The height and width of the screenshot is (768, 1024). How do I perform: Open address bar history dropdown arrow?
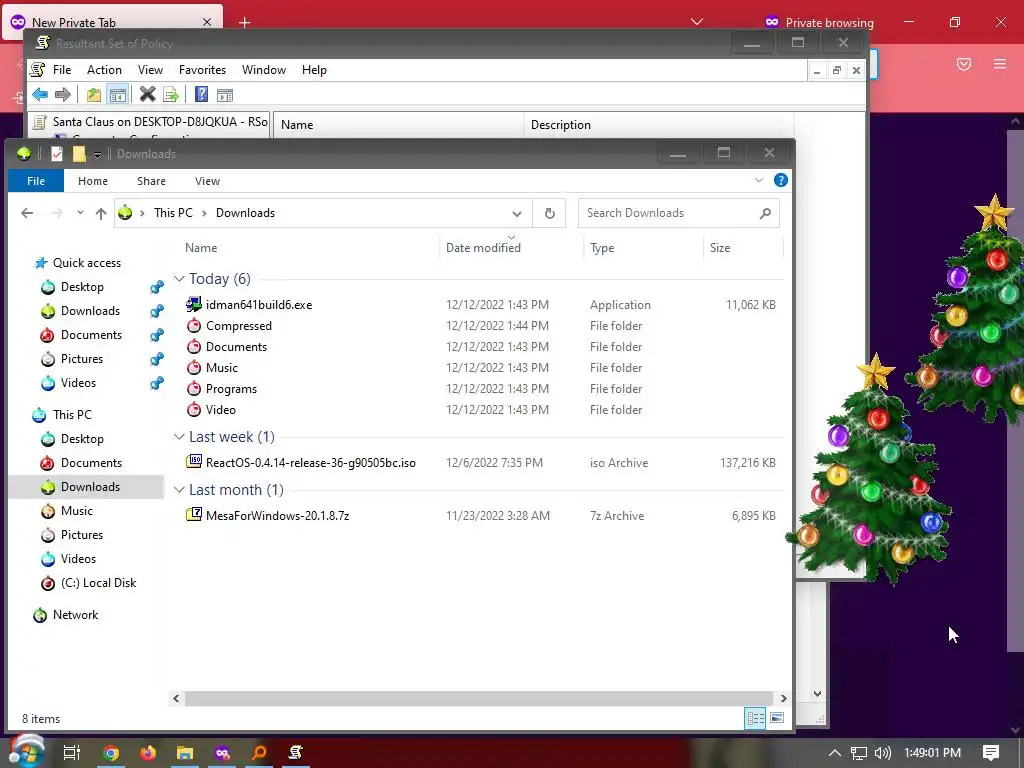coord(517,214)
